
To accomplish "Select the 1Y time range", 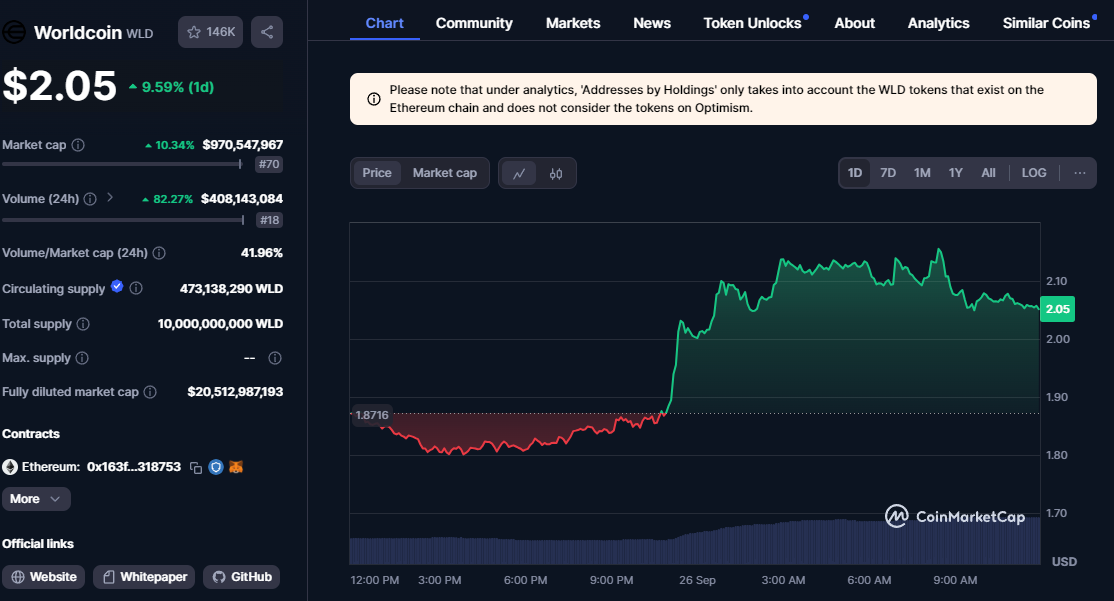I will click(956, 173).
